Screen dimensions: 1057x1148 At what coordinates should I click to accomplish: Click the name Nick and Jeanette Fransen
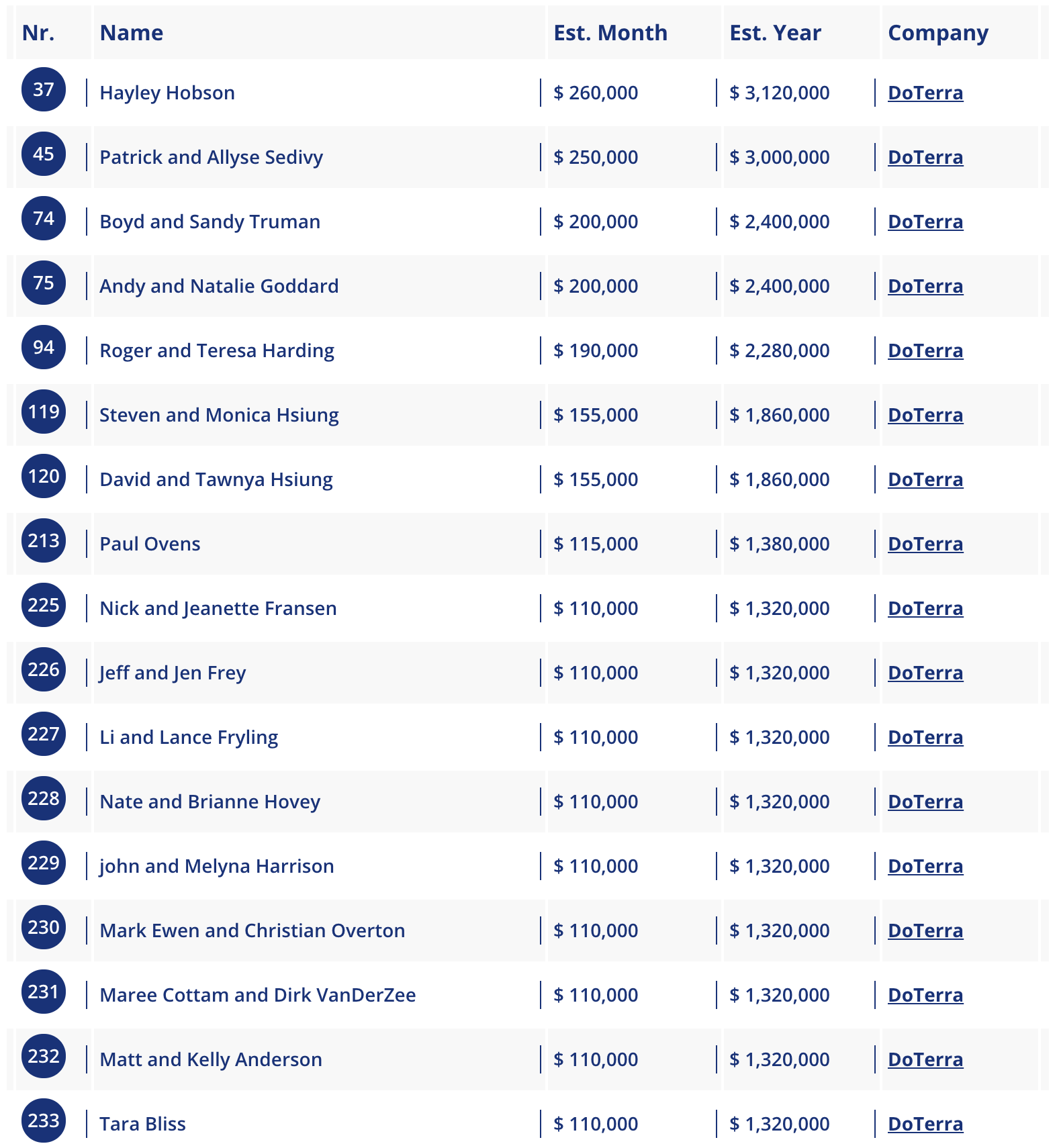tap(218, 608)
